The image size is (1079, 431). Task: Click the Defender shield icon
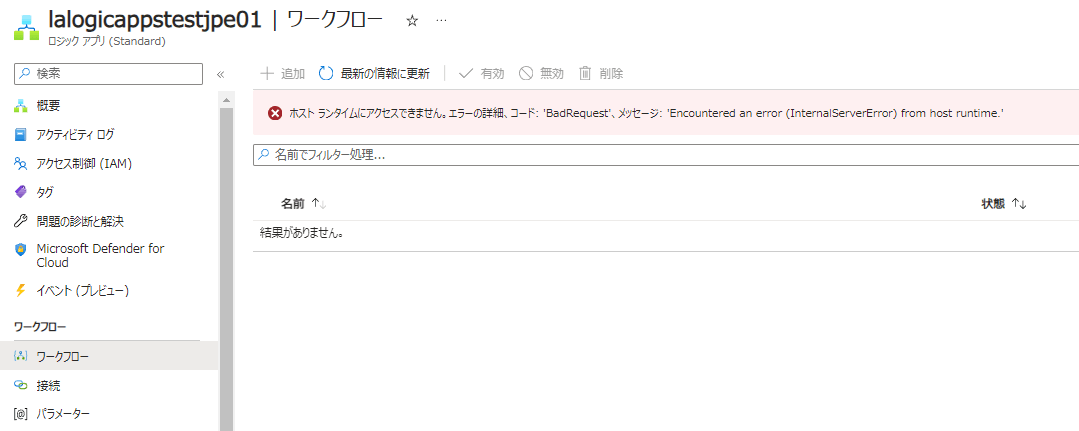pos(21,249)
